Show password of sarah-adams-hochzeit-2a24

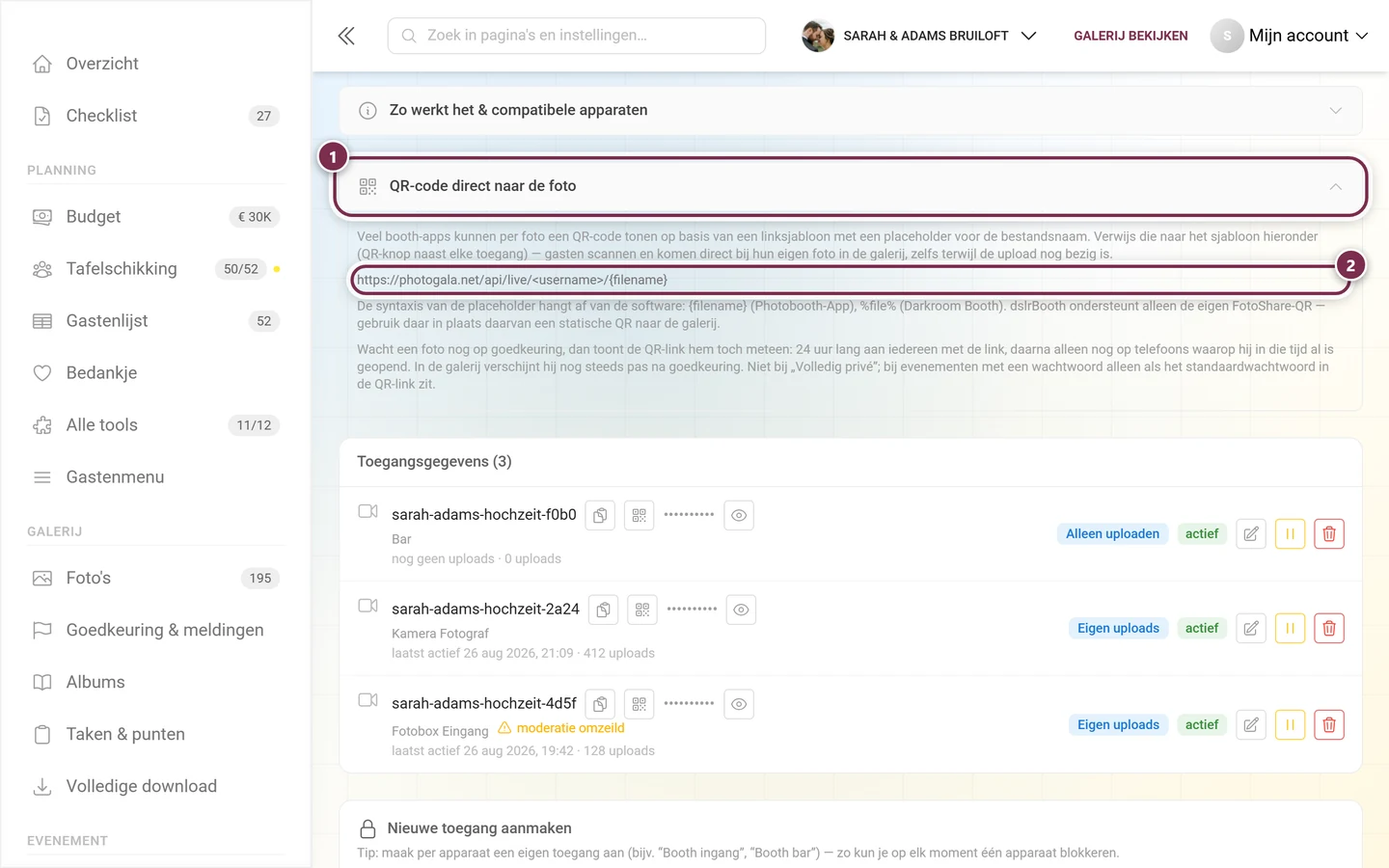[741, 610]
